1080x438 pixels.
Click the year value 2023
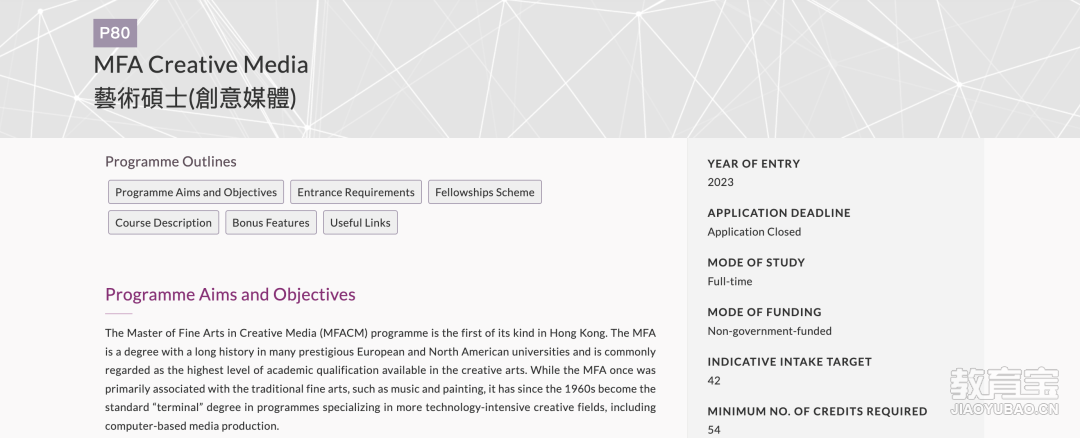click(x=720, y=182)
